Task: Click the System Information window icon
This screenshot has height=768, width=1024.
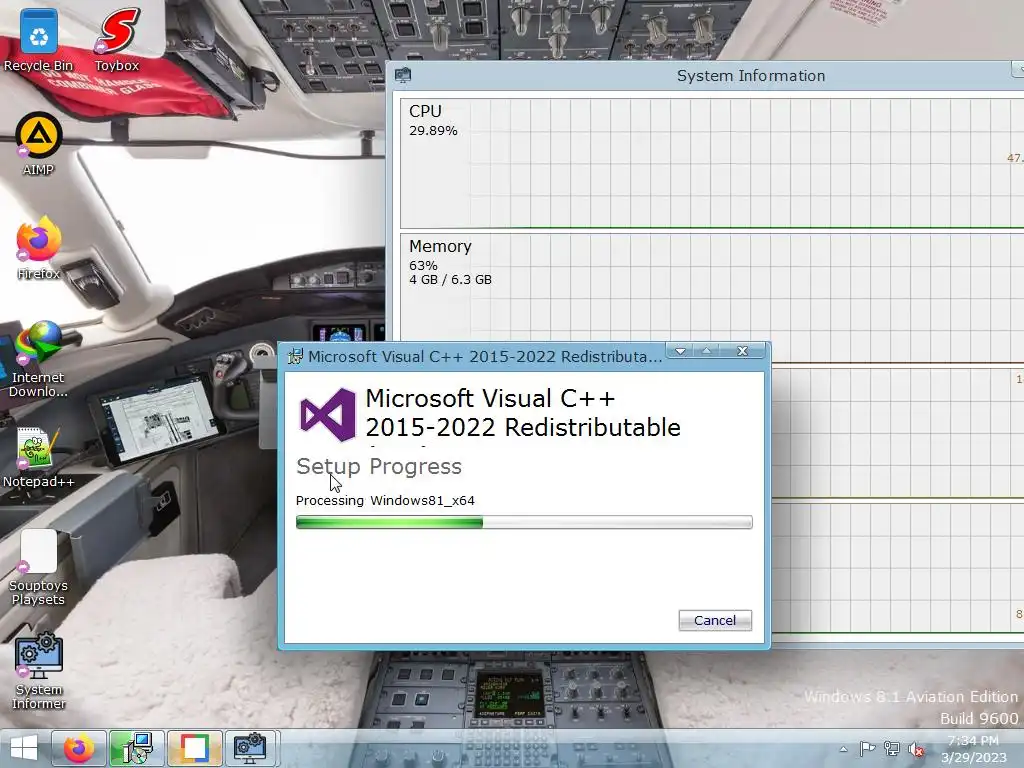Action: pos(403,75)
